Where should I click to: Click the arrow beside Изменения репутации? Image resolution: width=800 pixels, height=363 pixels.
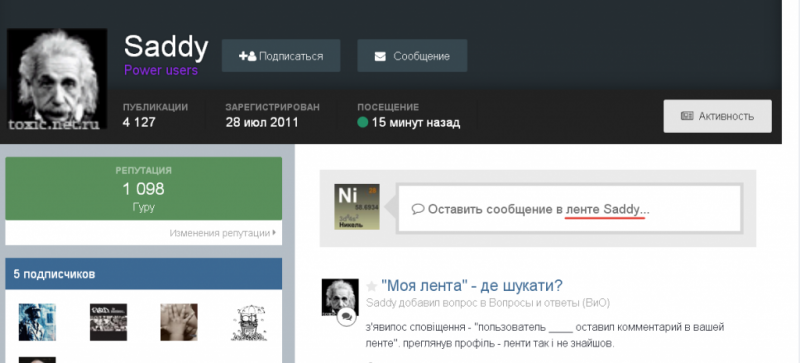[x=274, y=233]
